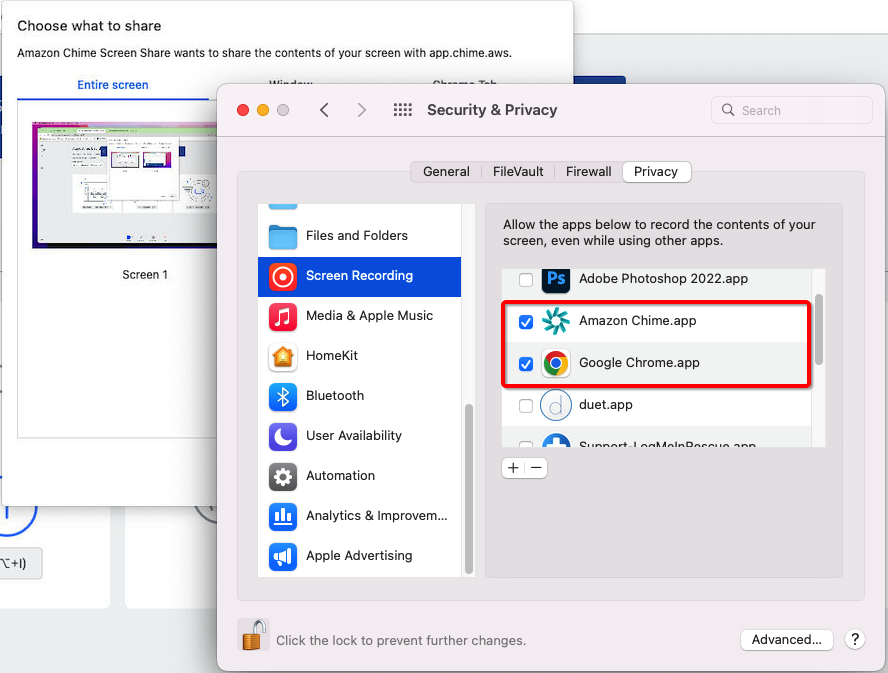Select the Privacy tab

point(656,172)
